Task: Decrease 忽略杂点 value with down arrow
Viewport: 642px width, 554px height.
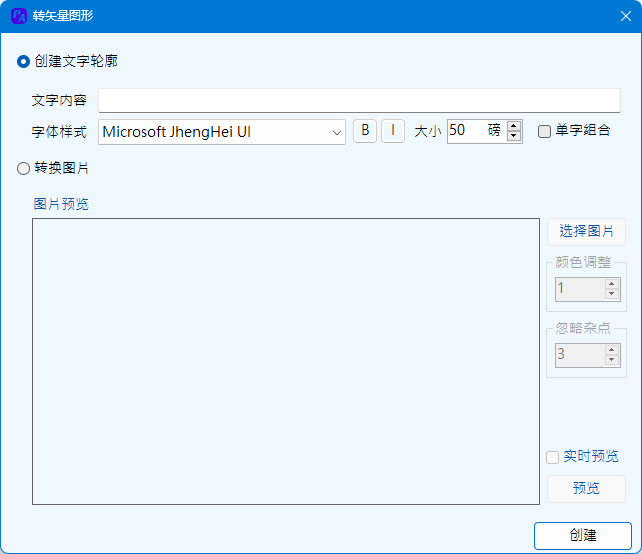Action: point(612,360)
